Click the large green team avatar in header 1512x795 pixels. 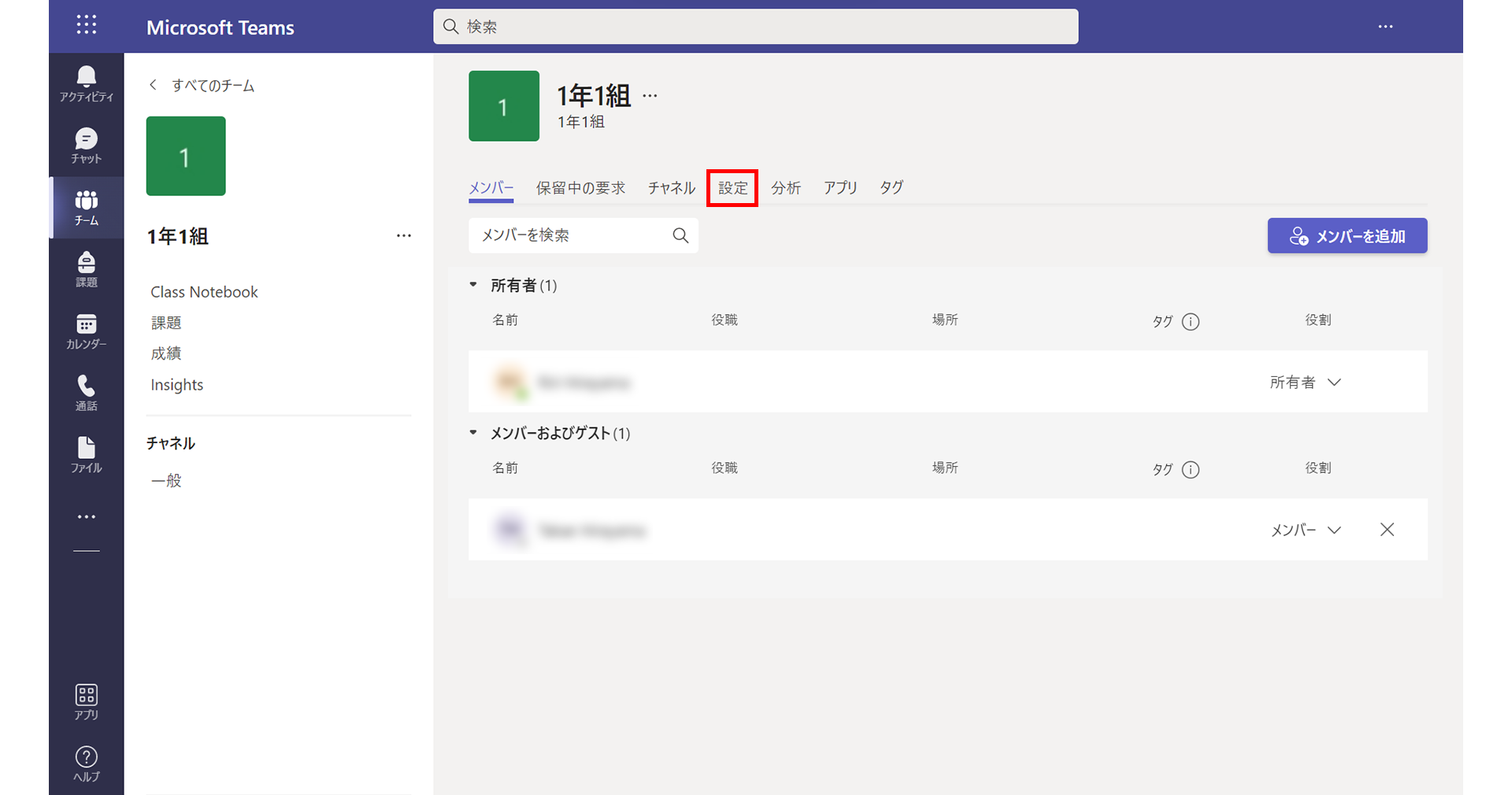coord(504,106)
